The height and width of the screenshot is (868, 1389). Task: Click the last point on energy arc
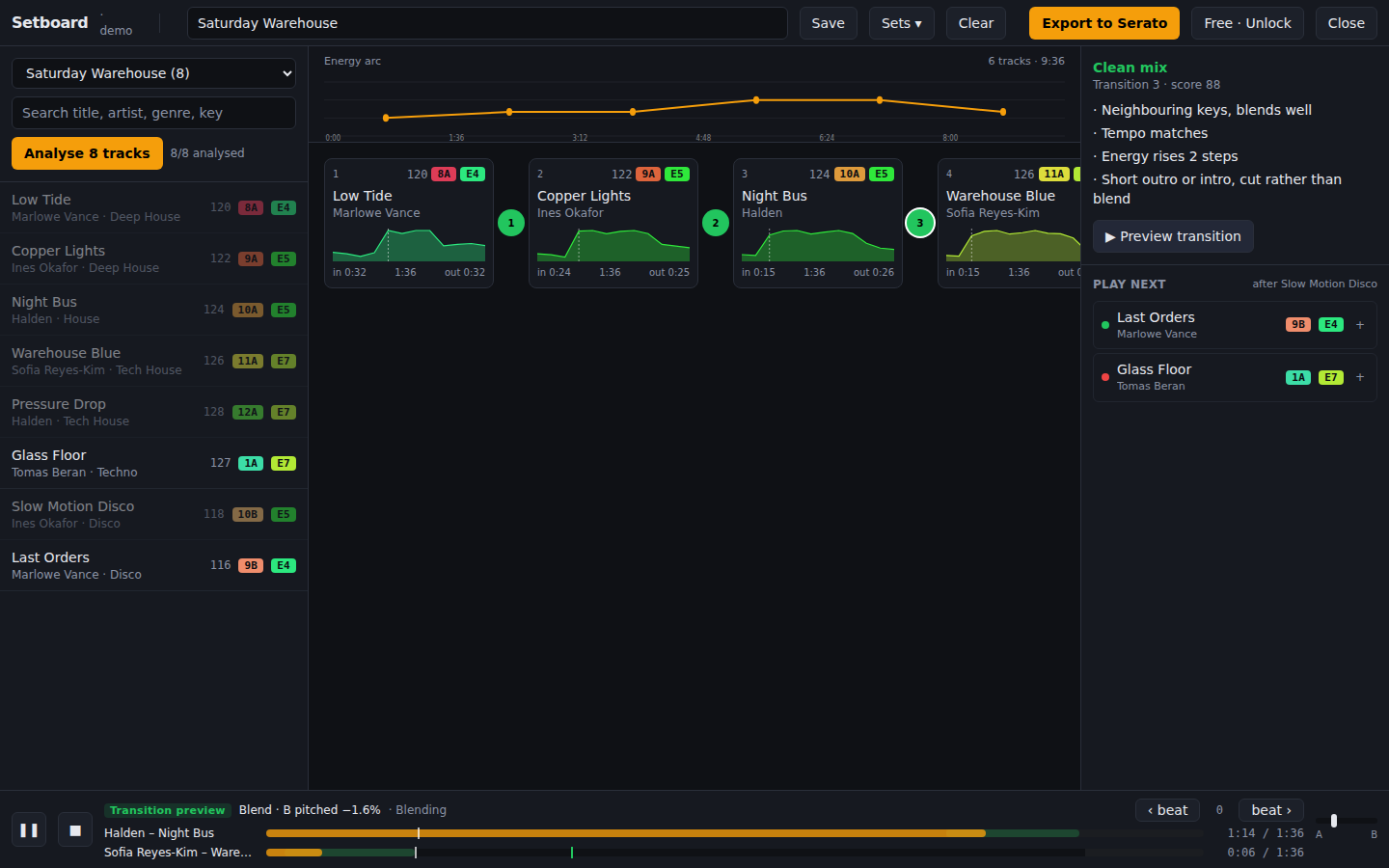coord(1003,112)
